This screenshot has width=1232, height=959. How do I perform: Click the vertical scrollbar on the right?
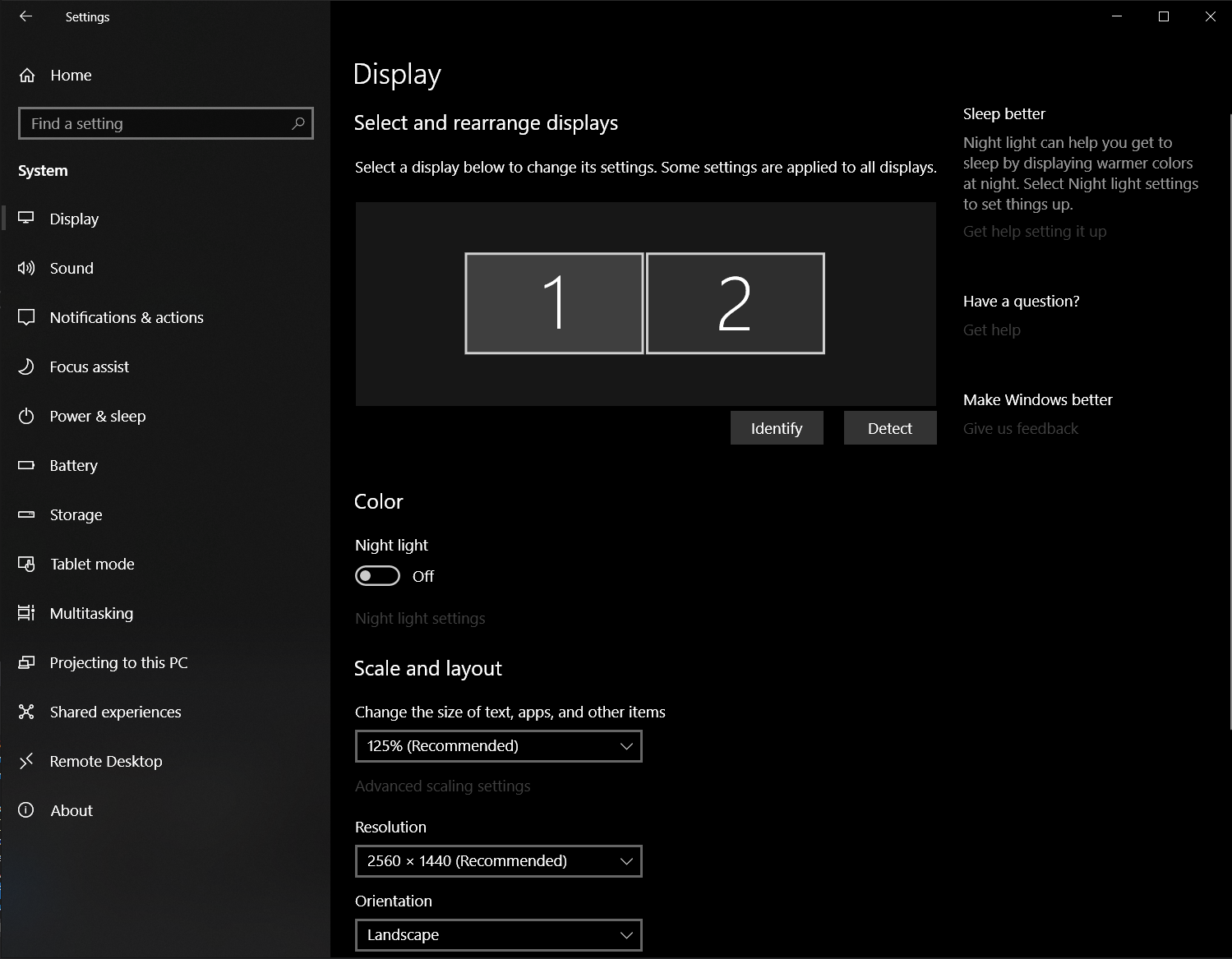pos(1230,422)
